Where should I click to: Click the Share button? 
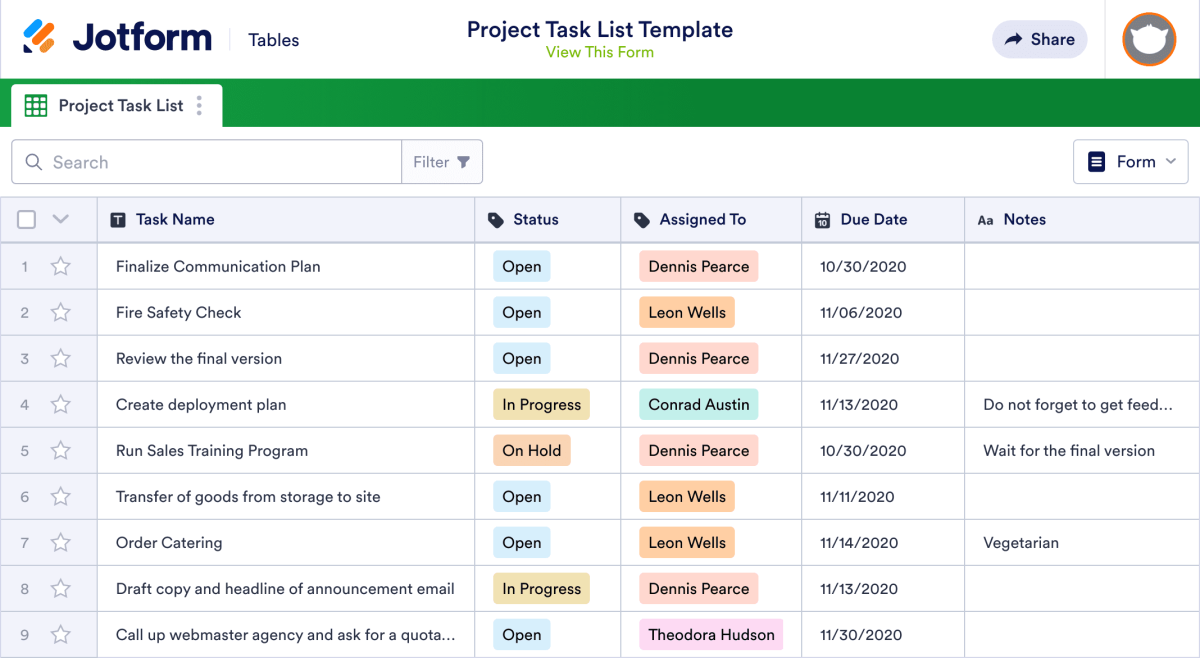pyautogui.click(x=1039, y=39)
